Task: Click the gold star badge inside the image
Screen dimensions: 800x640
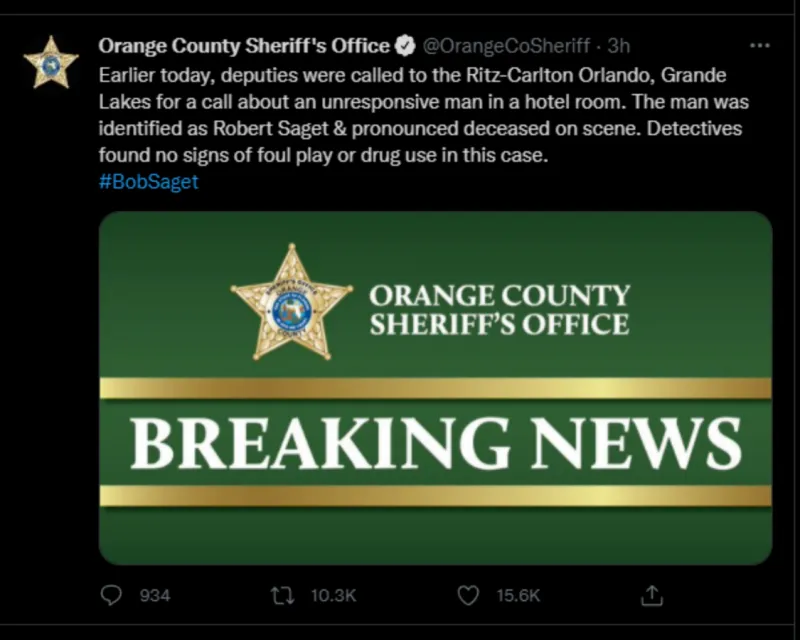Action: point(291,302)
